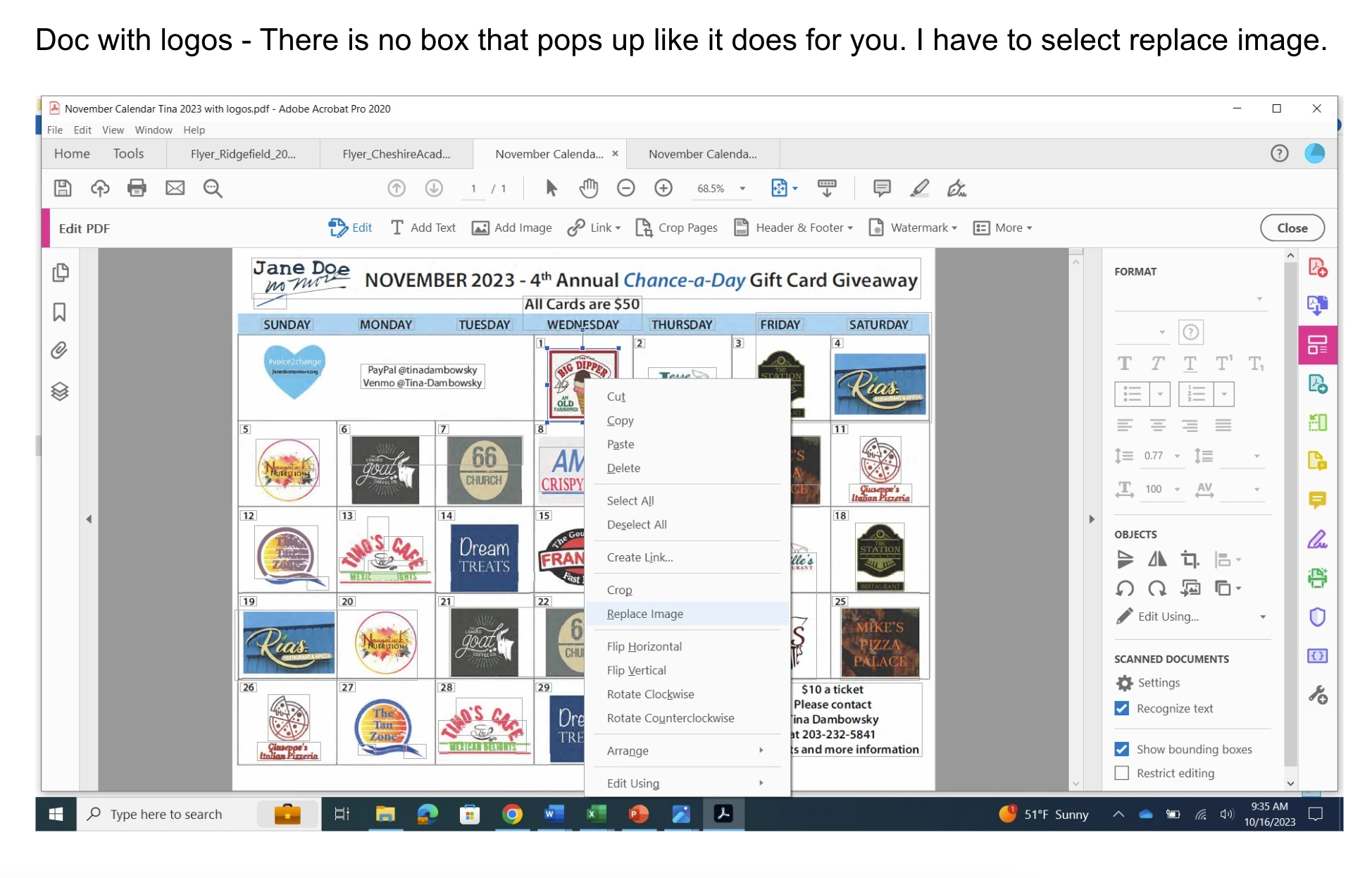This screenshot has height=878, width=1372.
Task: Click the Print icon in toolbar
Action: point(137,188)
